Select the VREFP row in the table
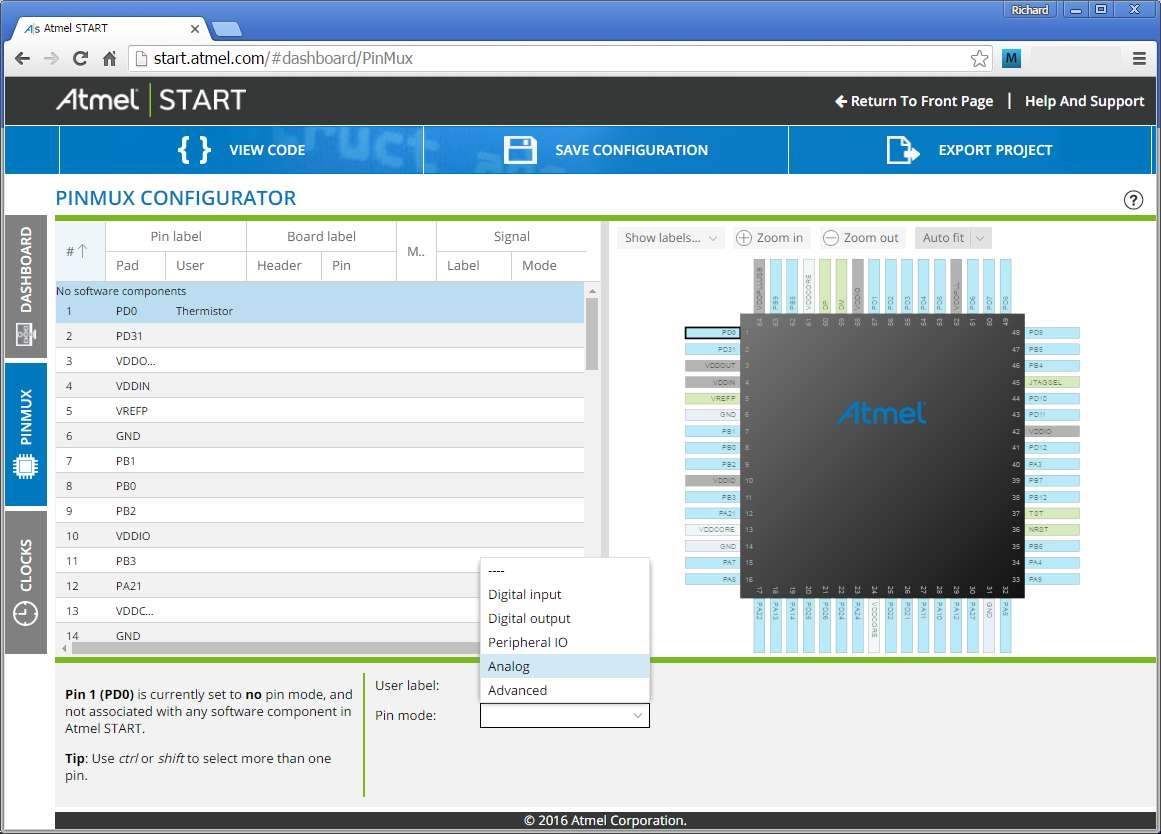Screen dimensions: 1161x834 pos(320,411)
